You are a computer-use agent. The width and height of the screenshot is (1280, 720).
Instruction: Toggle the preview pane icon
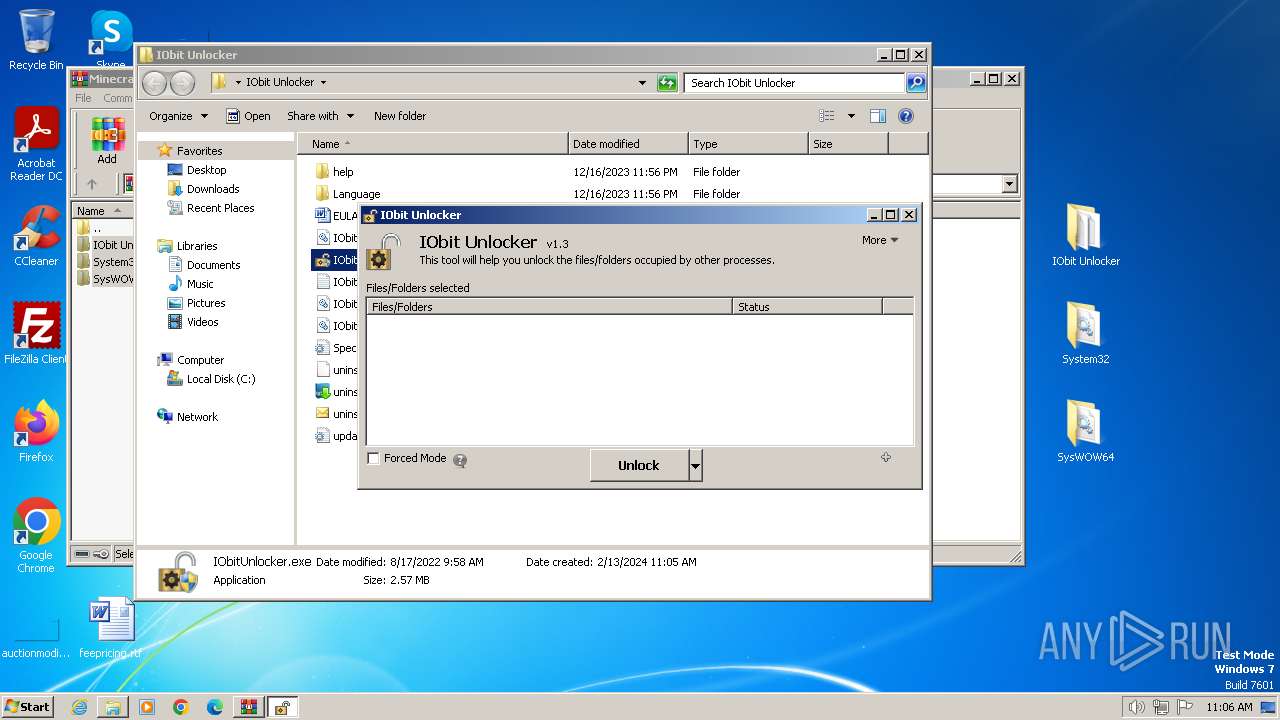pyautogui.click(x=877, y=116)
